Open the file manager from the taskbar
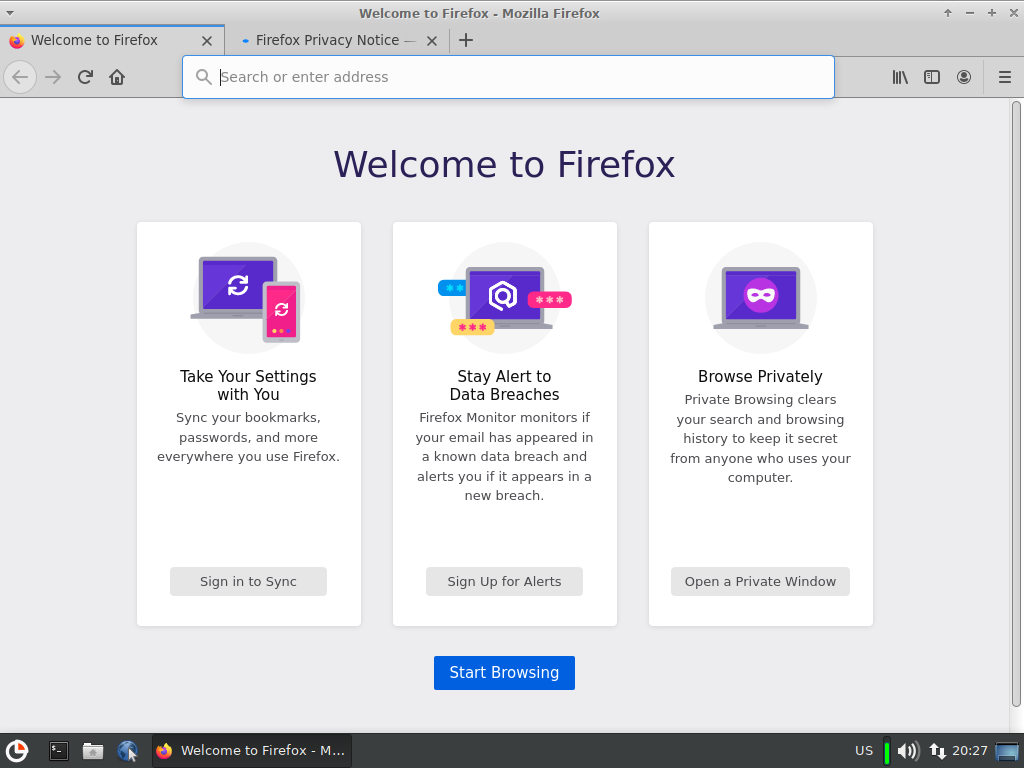Image resolution: width=1024 pixels, height=768 pixels. (x=93, y=751)
